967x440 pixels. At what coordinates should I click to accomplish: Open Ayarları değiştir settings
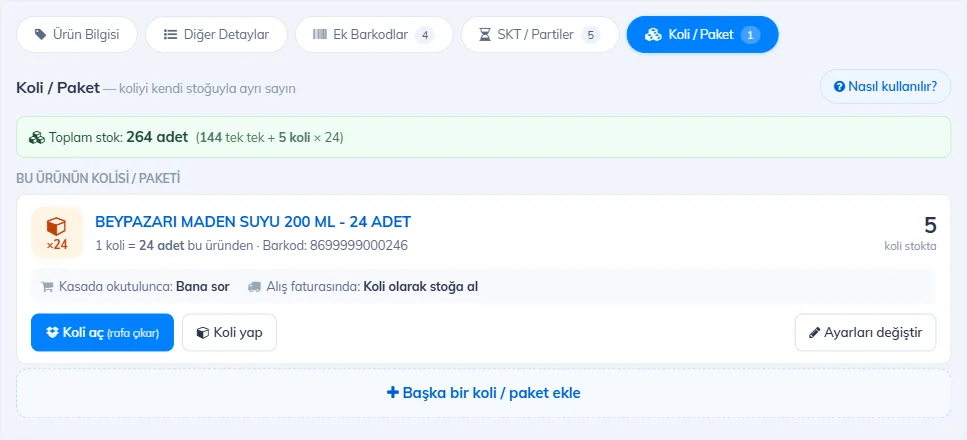tap(865, 333)
